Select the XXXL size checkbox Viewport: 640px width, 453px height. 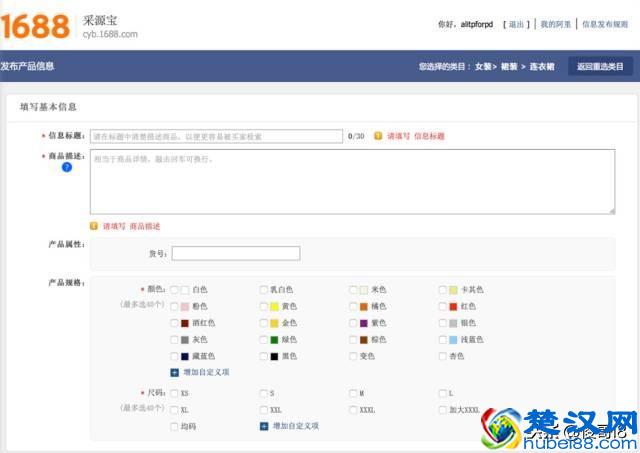[x=353, y=410]
